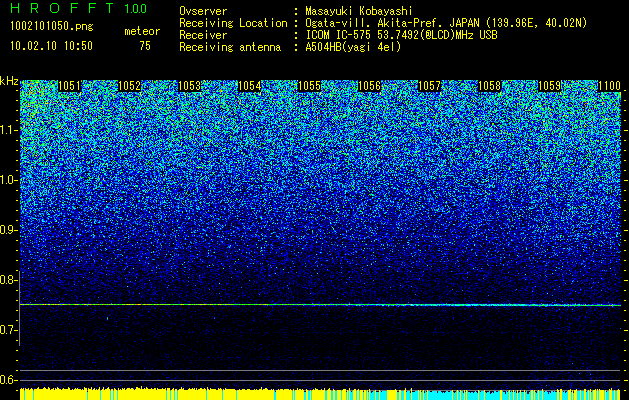Click the 1054 time marker
The width and height of the screenshot is (629, 400).
pyautogui.click(x=250, y=86)
